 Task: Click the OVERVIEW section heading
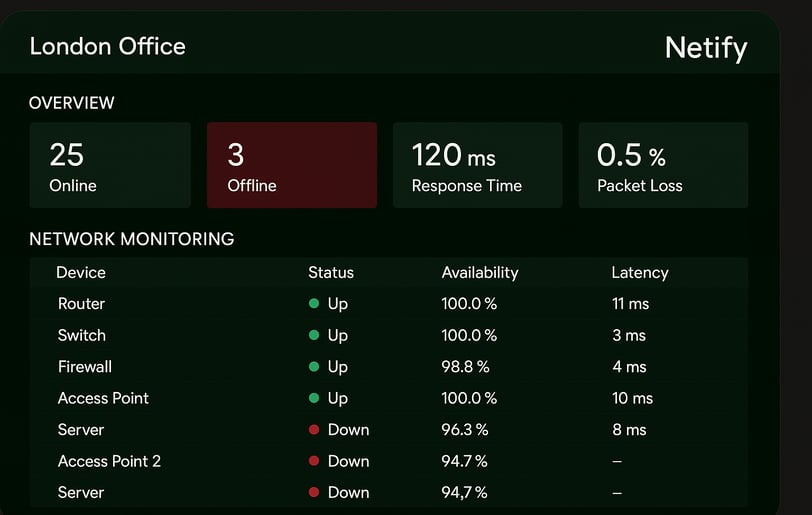click(x=71, y=103)
